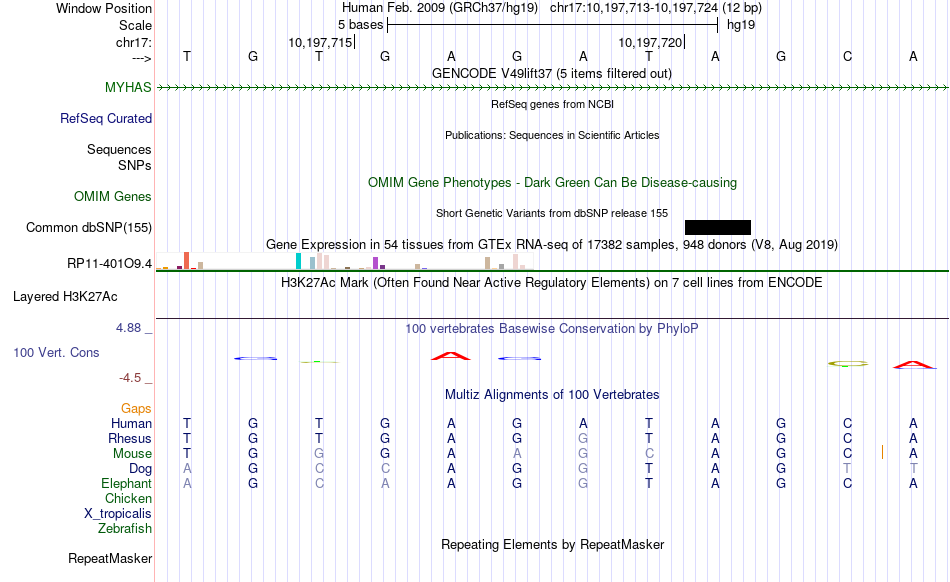Open Common dbSNP(155) track label

pos(89,227)
